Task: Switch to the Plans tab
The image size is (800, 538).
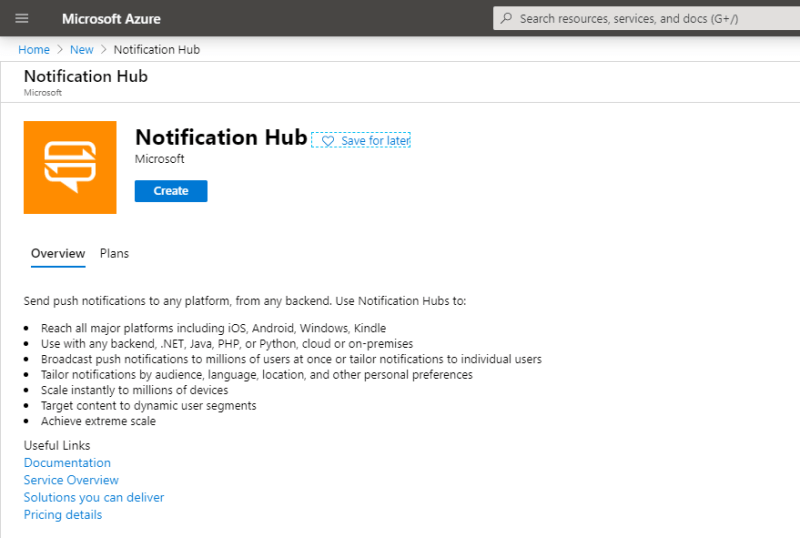Action: [114, 254]
